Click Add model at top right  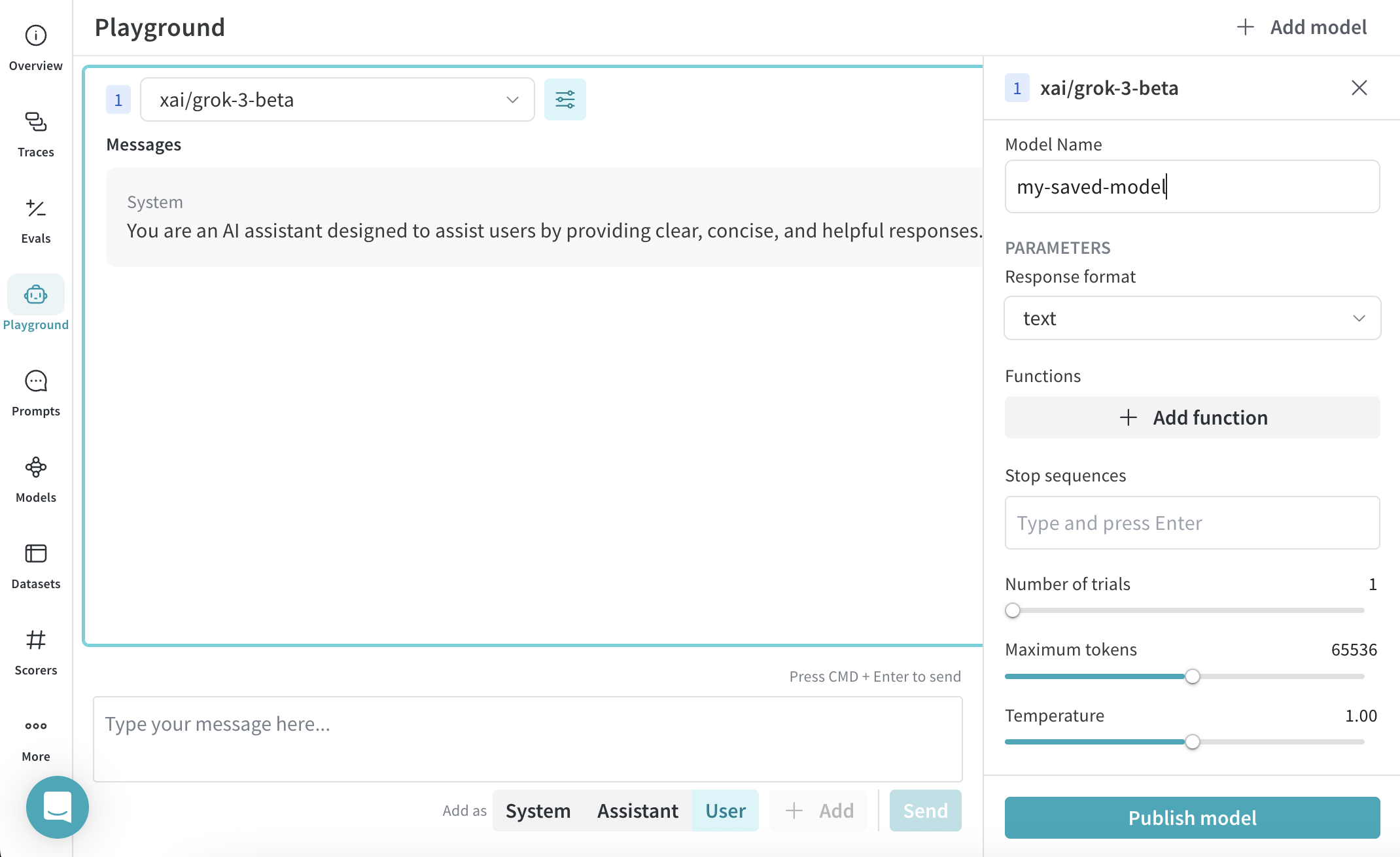(x=1302, y=27)
